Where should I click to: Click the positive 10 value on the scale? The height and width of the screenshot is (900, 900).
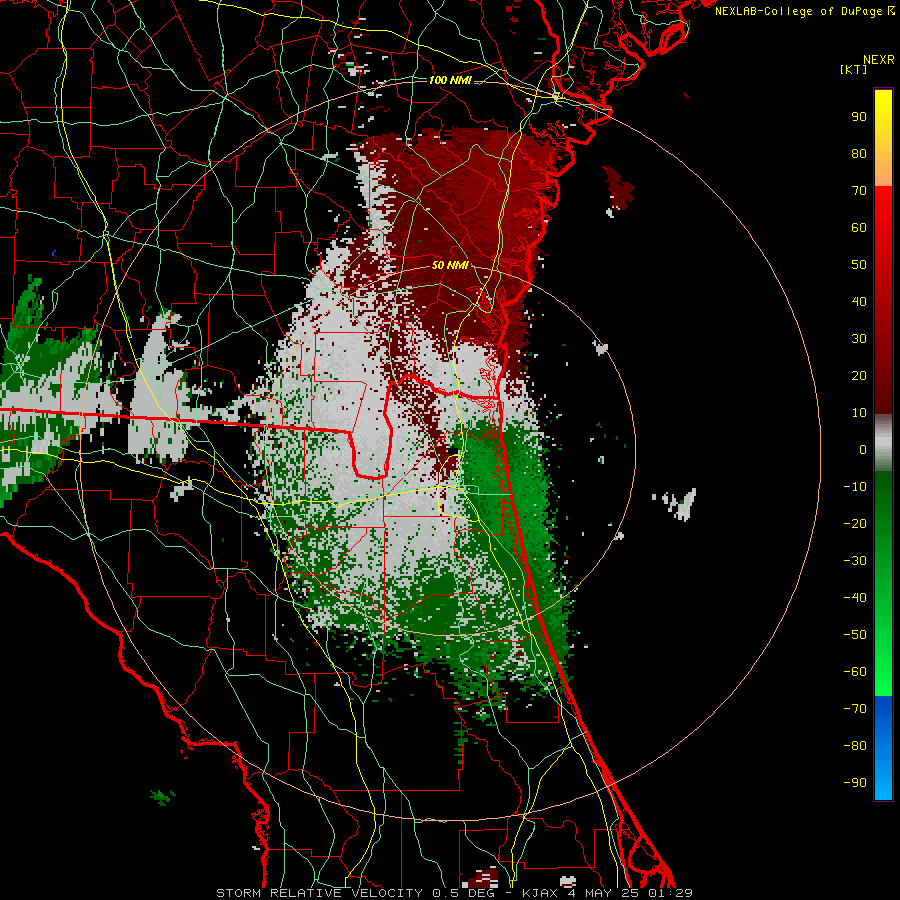tap(859, 413)
